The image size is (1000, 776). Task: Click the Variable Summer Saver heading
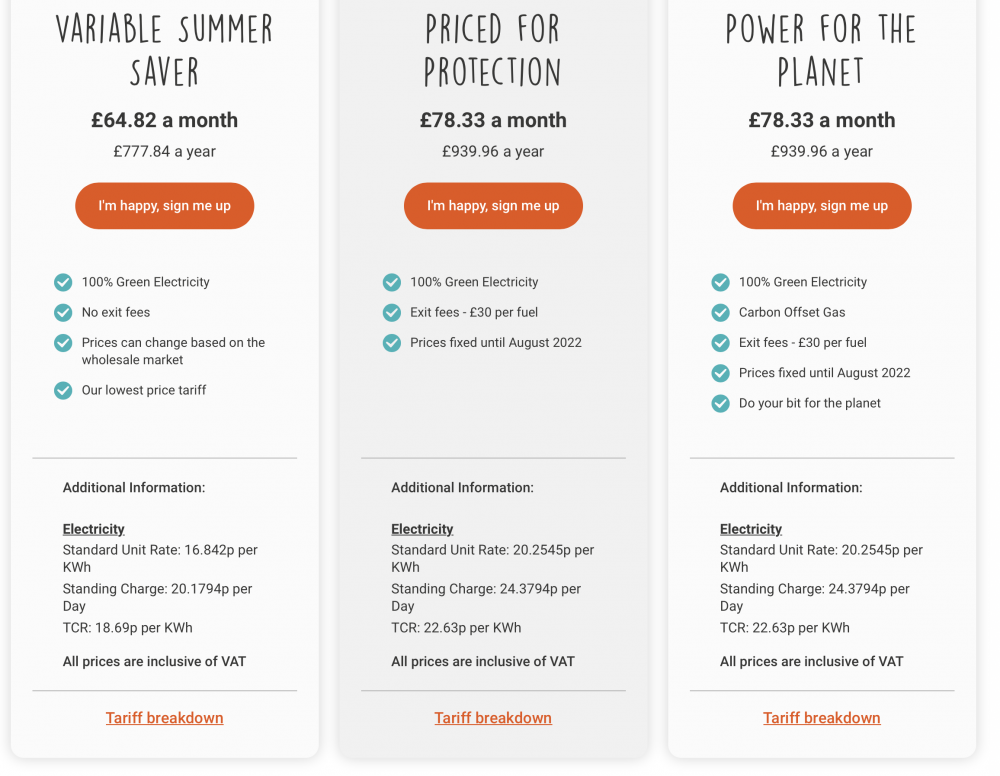pos(165,50)
